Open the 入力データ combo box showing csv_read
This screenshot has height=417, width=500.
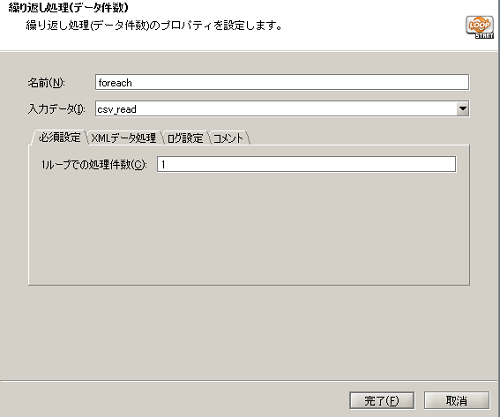point(282,109)
